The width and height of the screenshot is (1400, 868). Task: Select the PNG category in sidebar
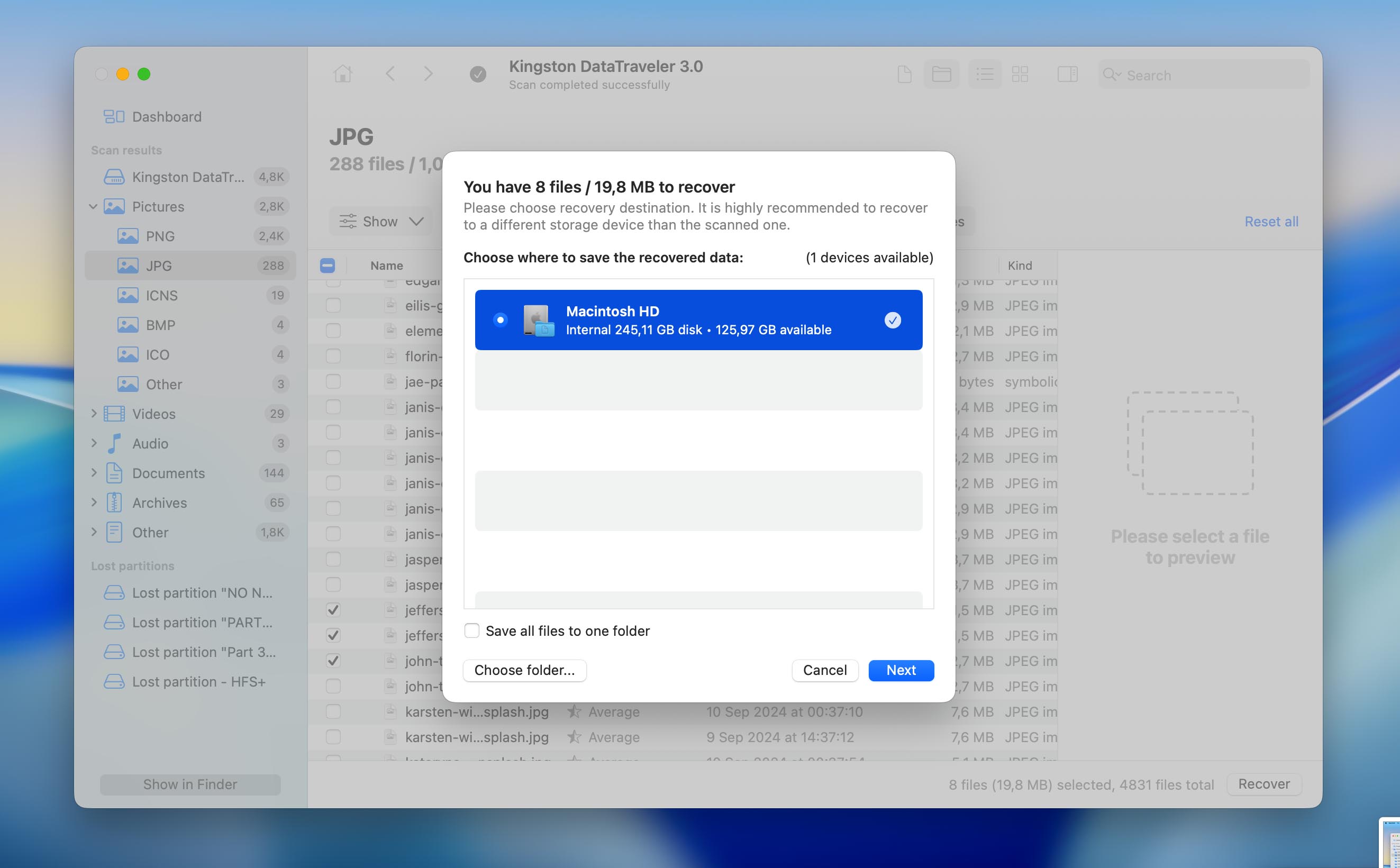pos(160,236)
